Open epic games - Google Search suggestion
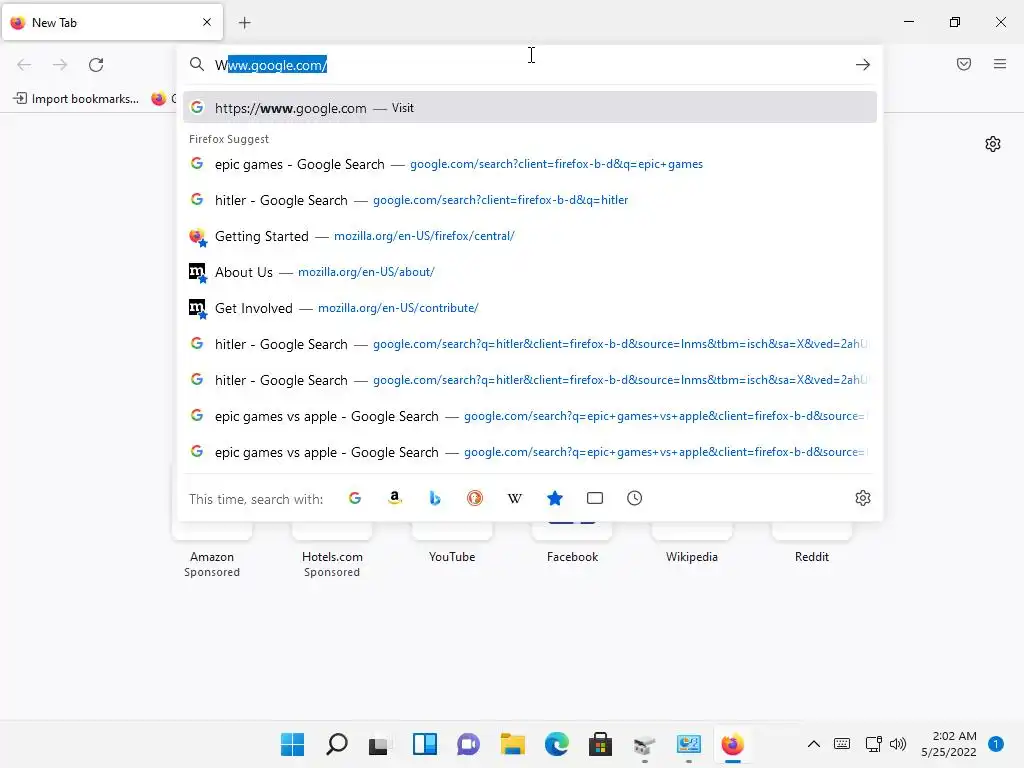Viewport: 1024px width, 768px height. [x=530, y=164]
